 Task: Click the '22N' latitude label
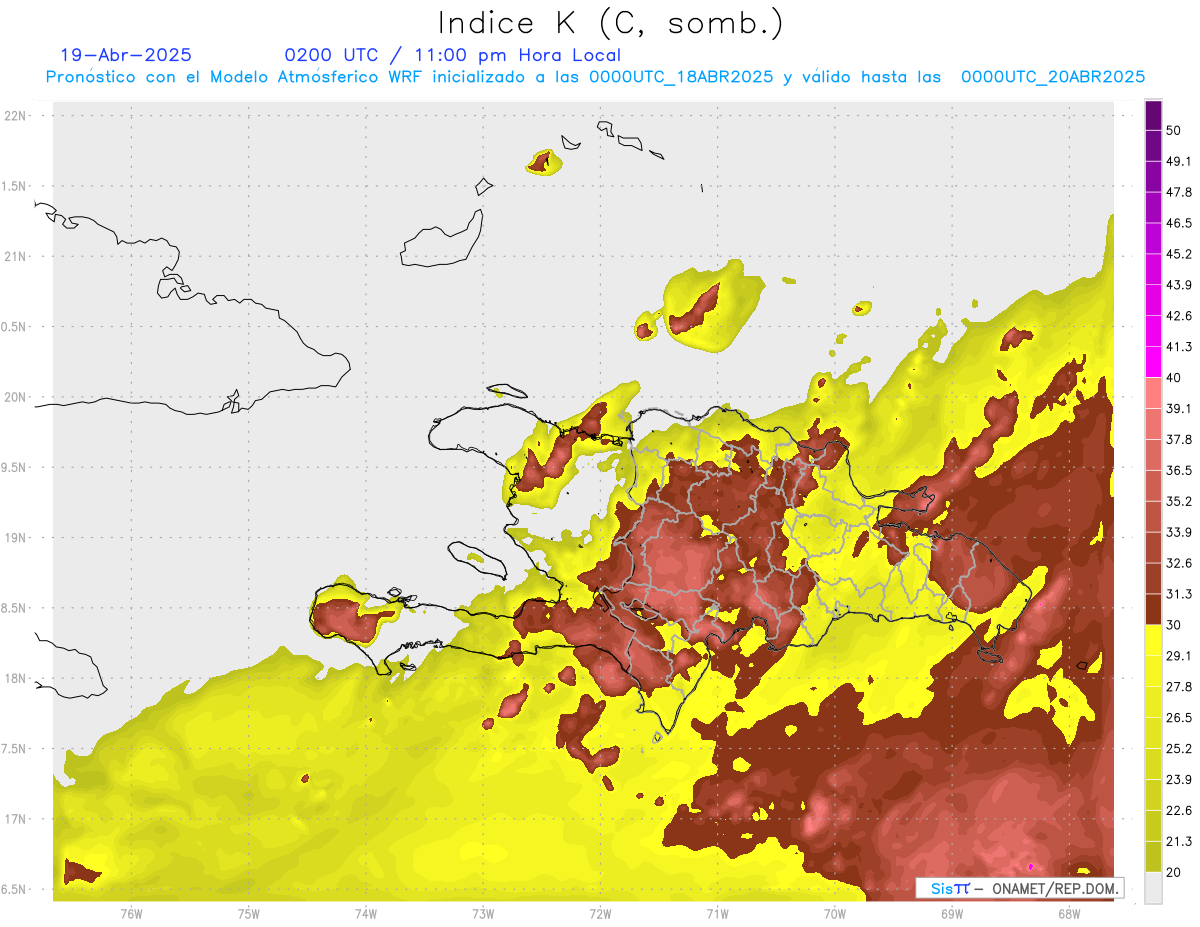point(15,116)
